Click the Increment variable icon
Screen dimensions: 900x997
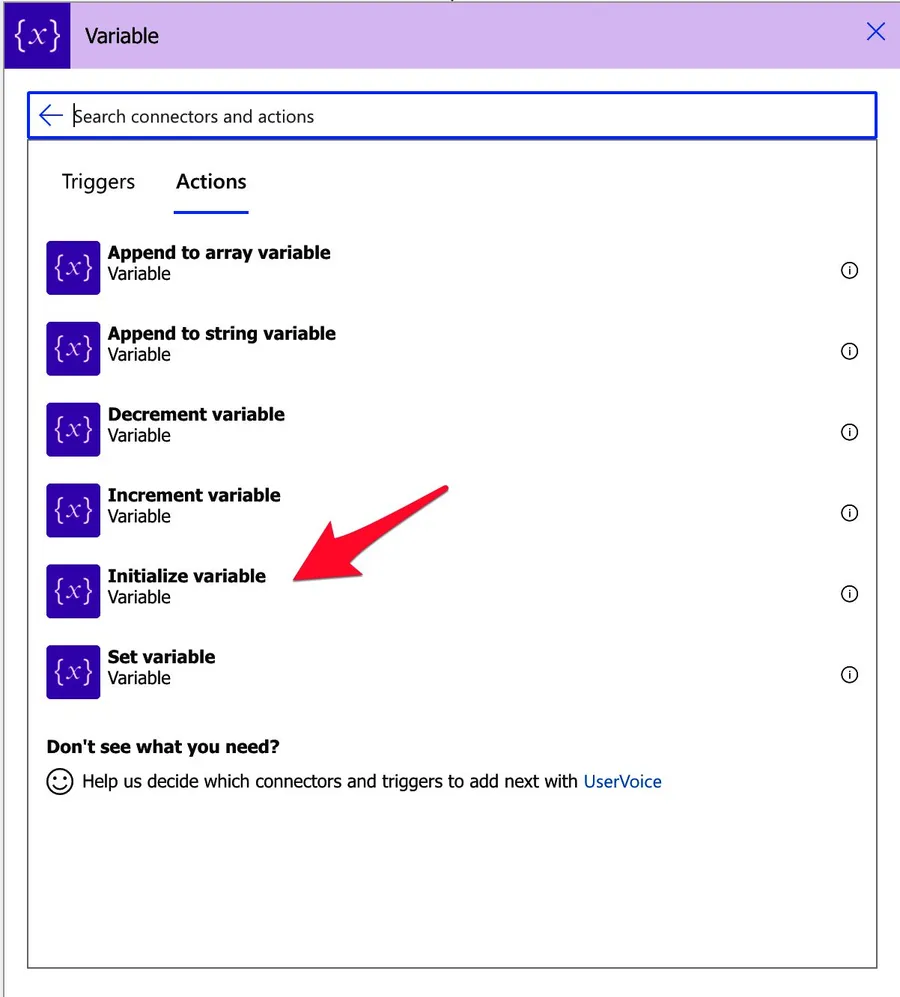tap(73, 511)
